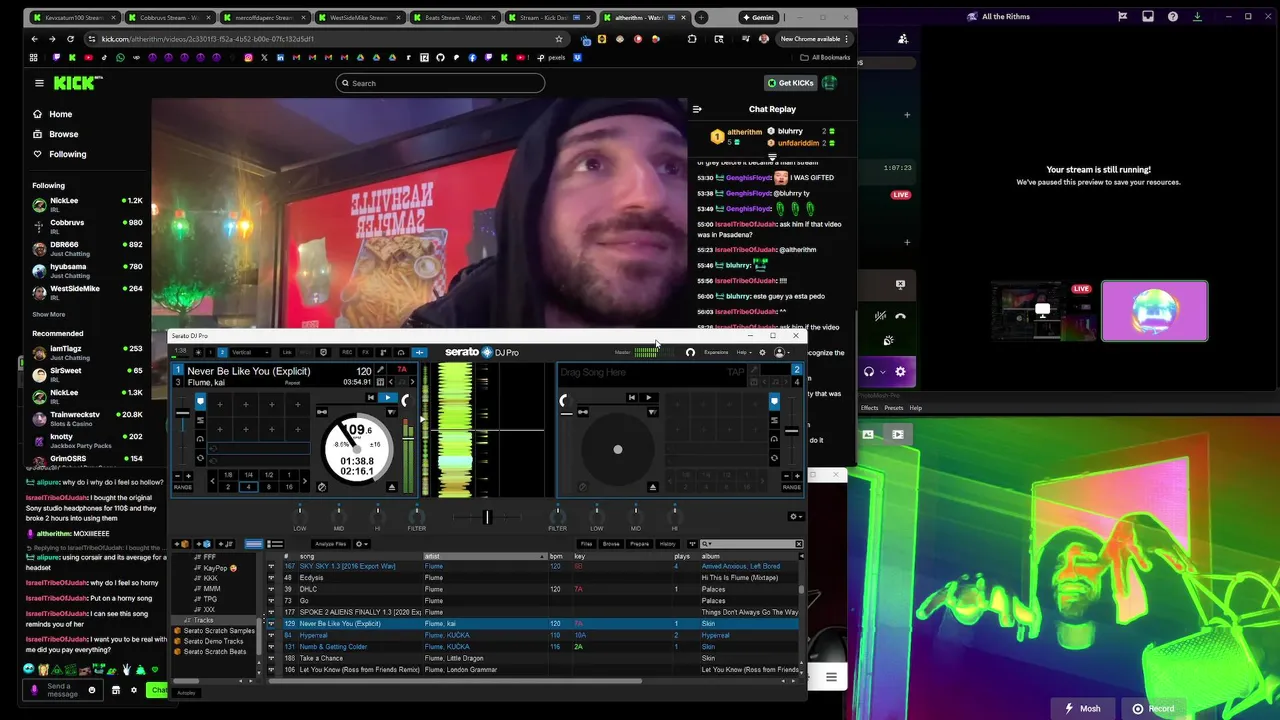The width and height of the screenshot is (1280, 720).
Task: Skip to previous track on deck 1
Action: pyautogui.click(x=370, y=398)
